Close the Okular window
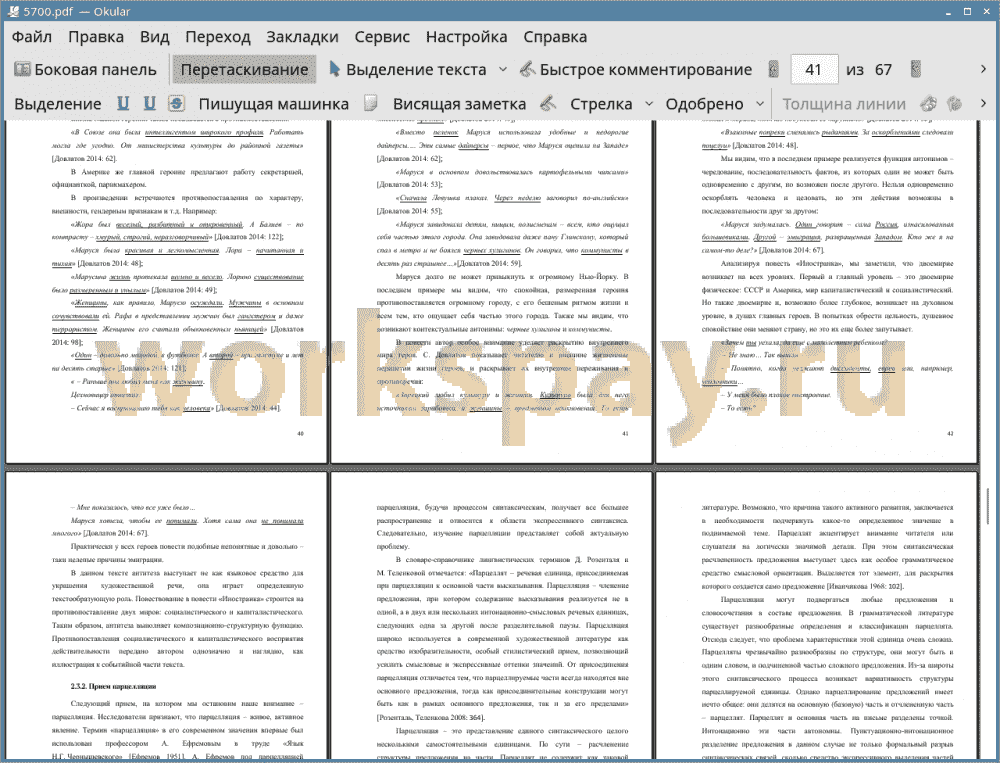 985,11
